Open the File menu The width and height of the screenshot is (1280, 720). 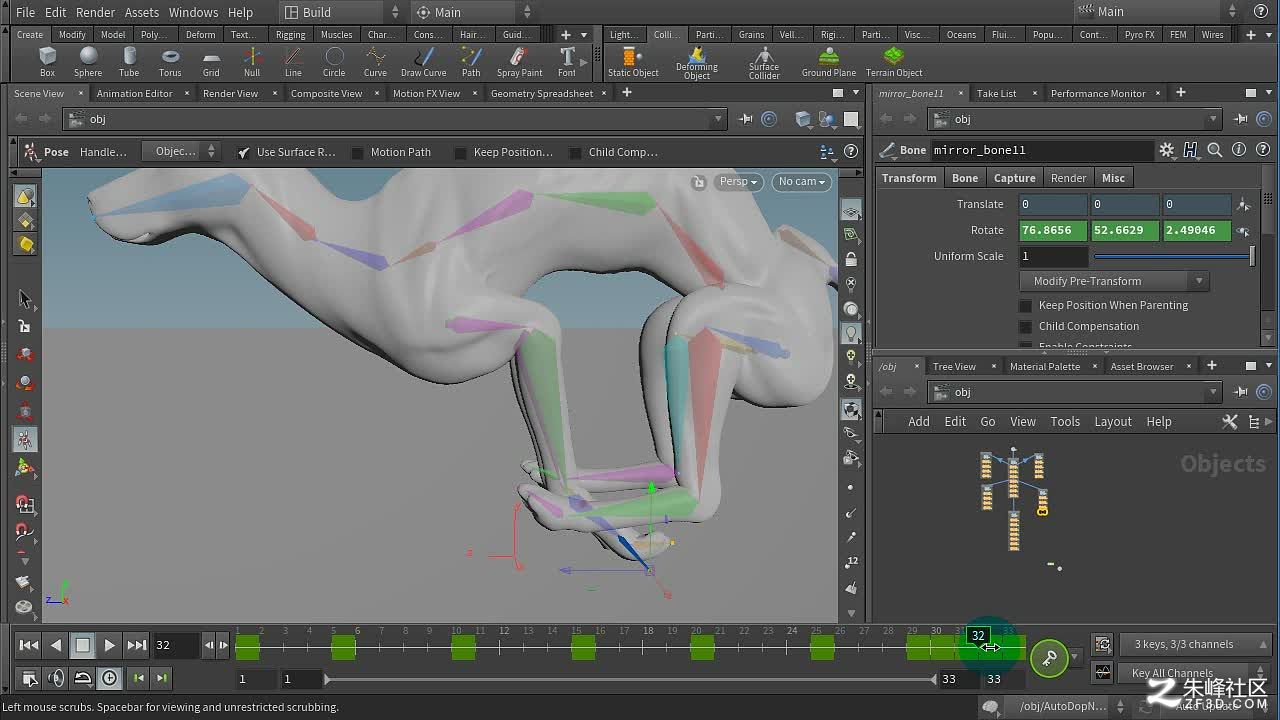25,12
